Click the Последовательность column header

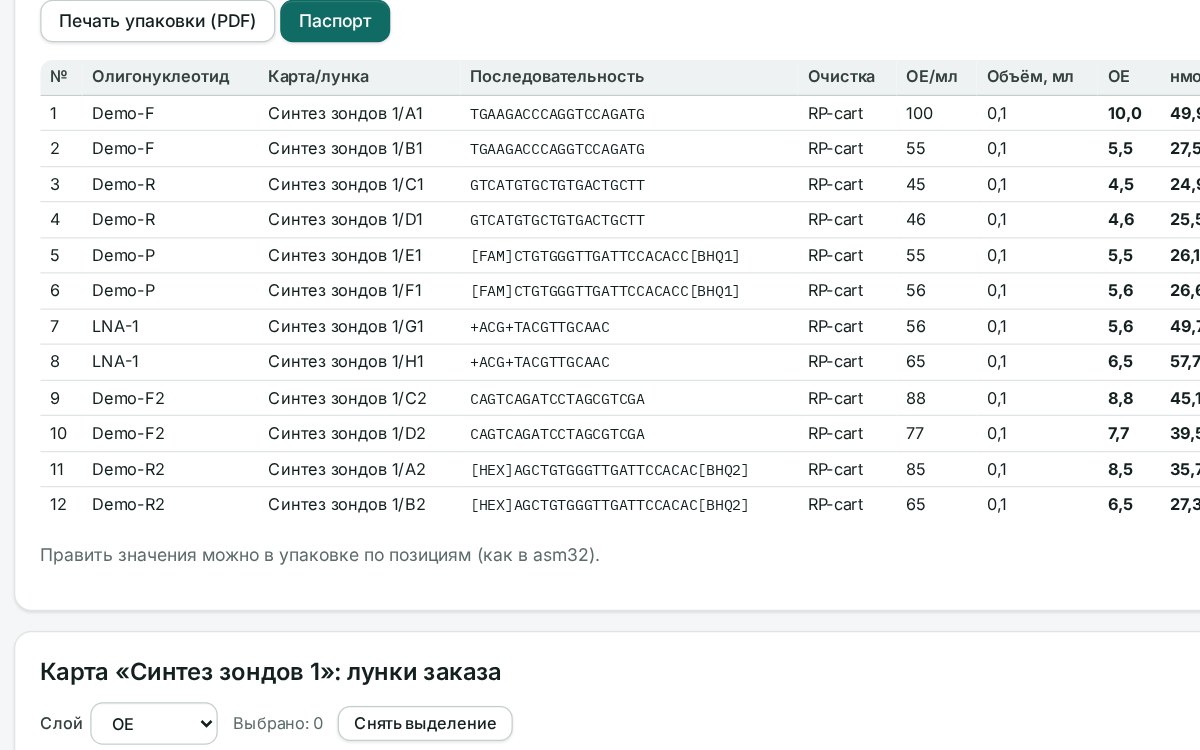pyautogui.click(x=557, y=77)
